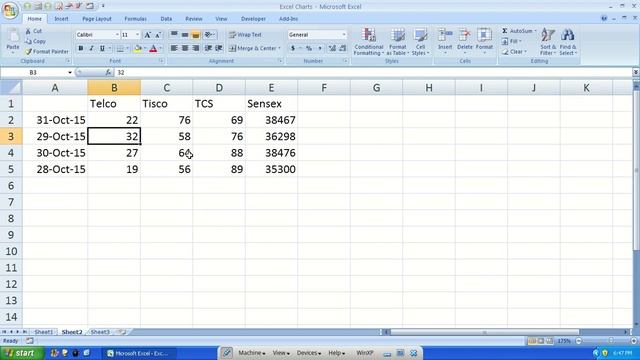Decrease decimal places
Viewport: 640px width, 360px height.
(x=342, y=49)
